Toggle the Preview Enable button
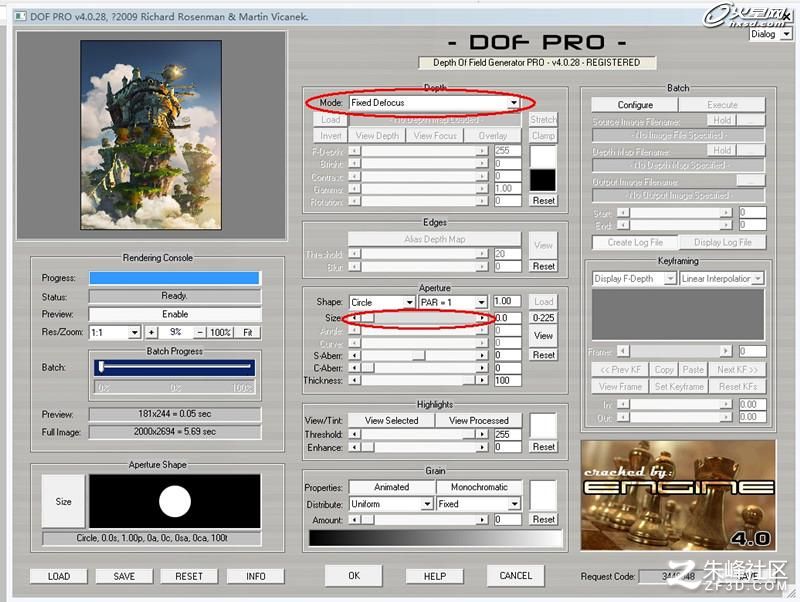The height and width of the screenshot is (602, 800). [x=175, y=314]
